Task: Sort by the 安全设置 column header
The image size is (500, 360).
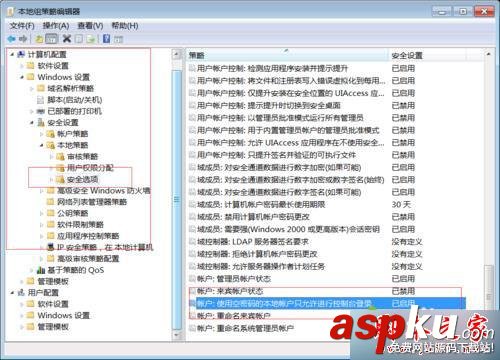Action: [x=427, y=55]
